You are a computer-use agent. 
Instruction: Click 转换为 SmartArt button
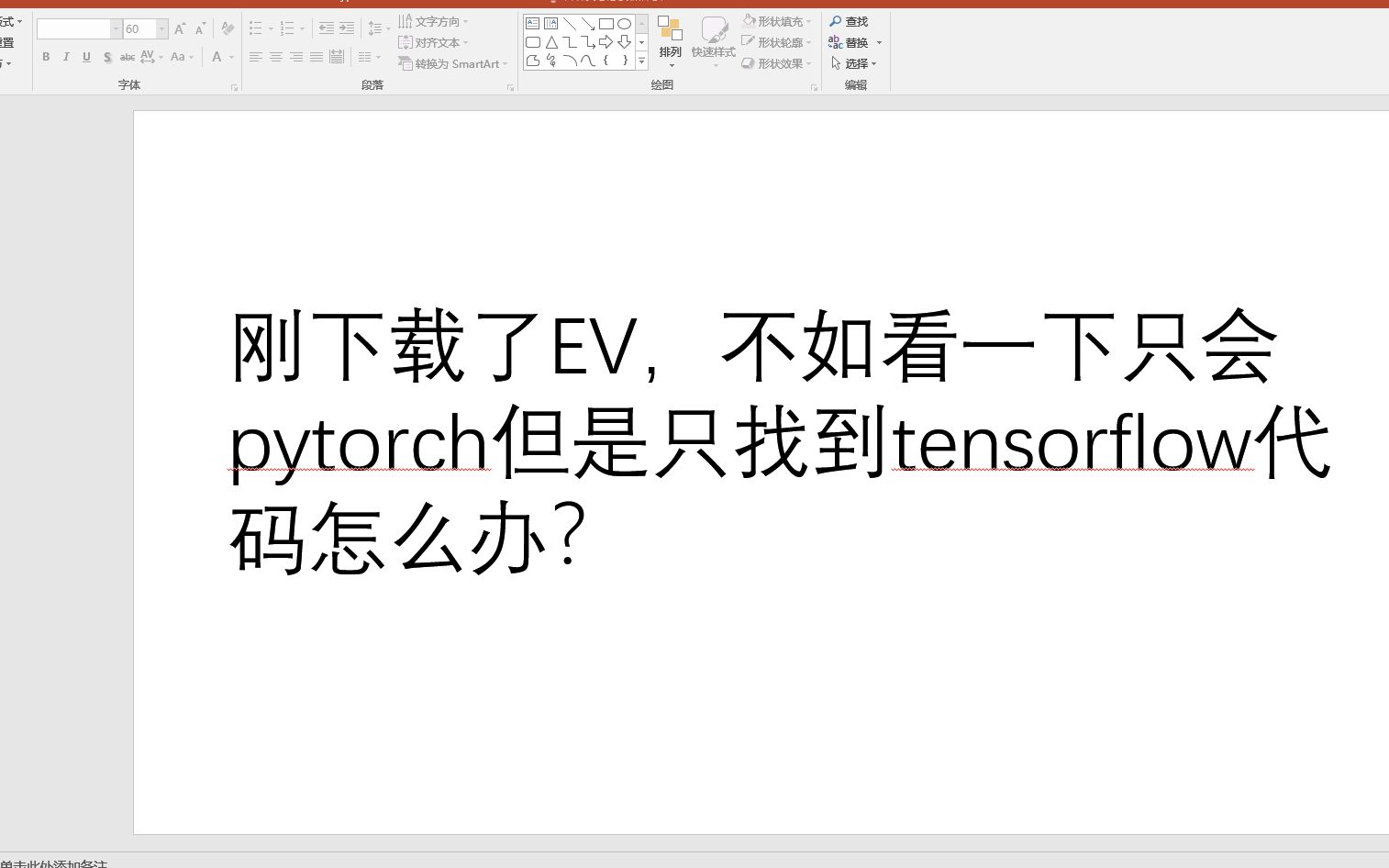[x=452, y=63]
